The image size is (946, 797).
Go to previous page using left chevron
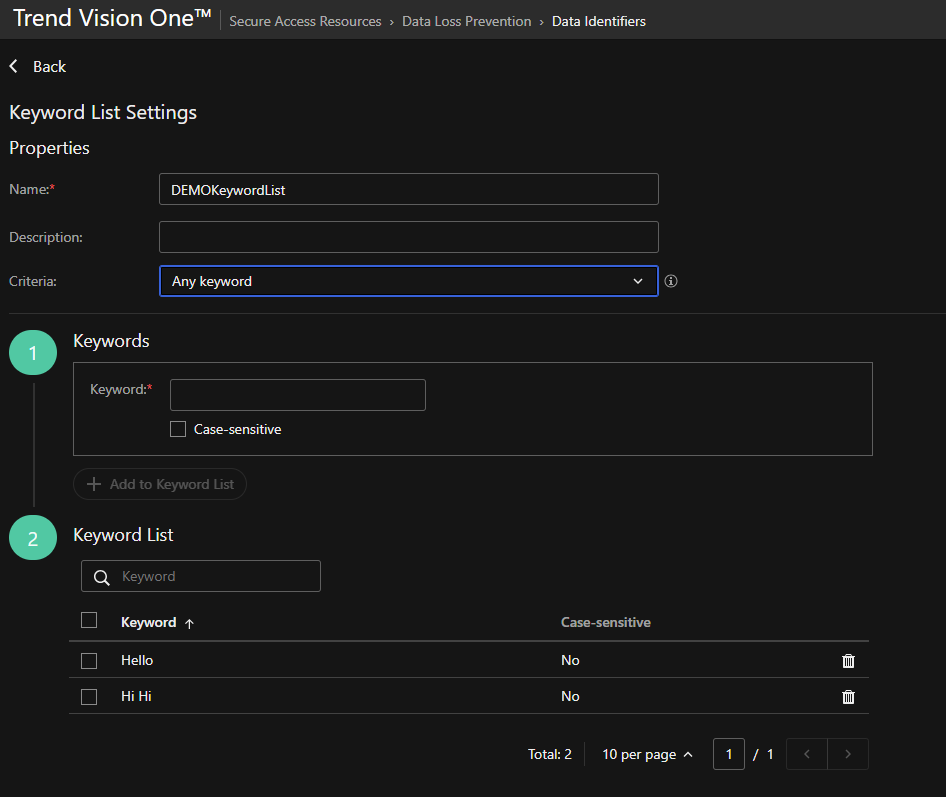click(807, 754)
